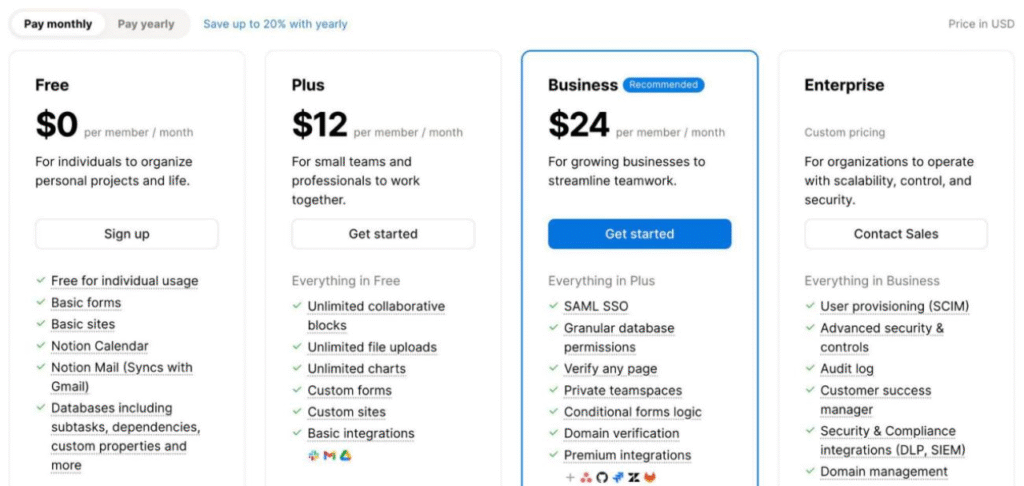Screen dimensions: 1024x486
Task: Click the Sign up button for Free plan
Action: click(127, 234)
